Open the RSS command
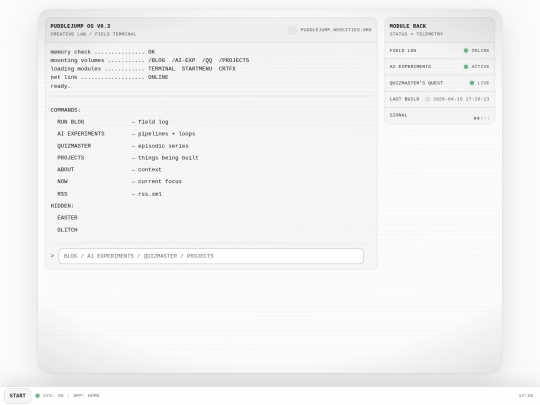Image resolution: width=540 pixels, height=405 pixels. click(62, 194)
